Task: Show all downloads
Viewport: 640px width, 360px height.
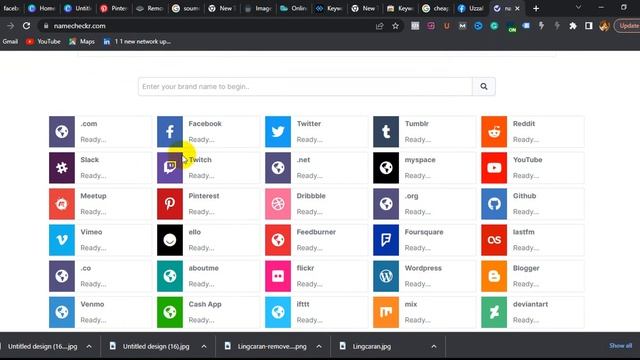Action: click(x=620, y=346)
